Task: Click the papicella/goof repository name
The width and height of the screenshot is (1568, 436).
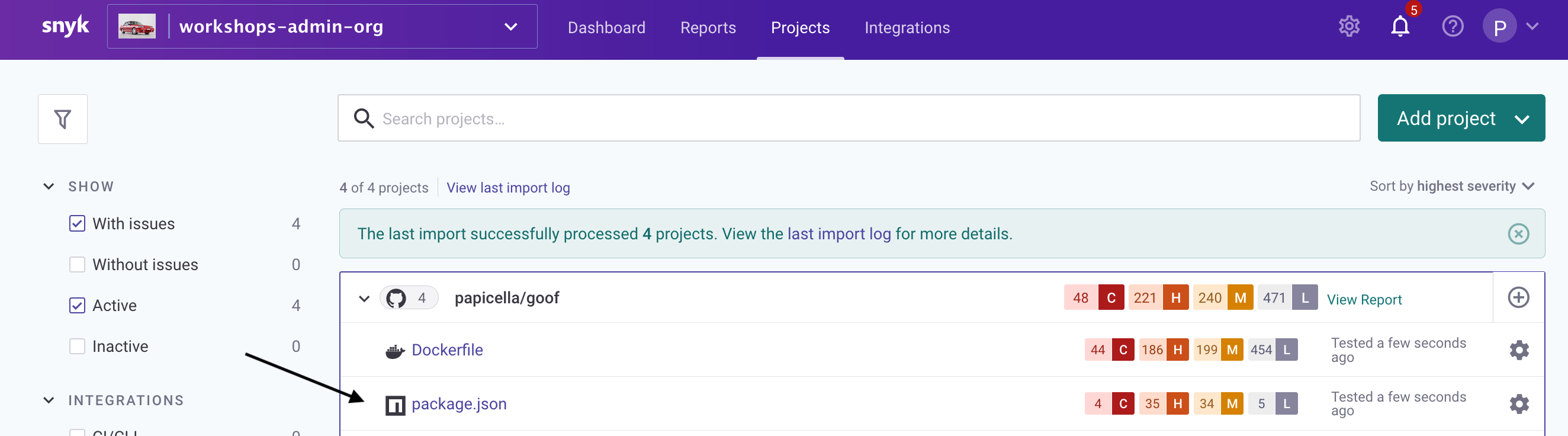Action: pyautogui.click(x=506, y=299)
